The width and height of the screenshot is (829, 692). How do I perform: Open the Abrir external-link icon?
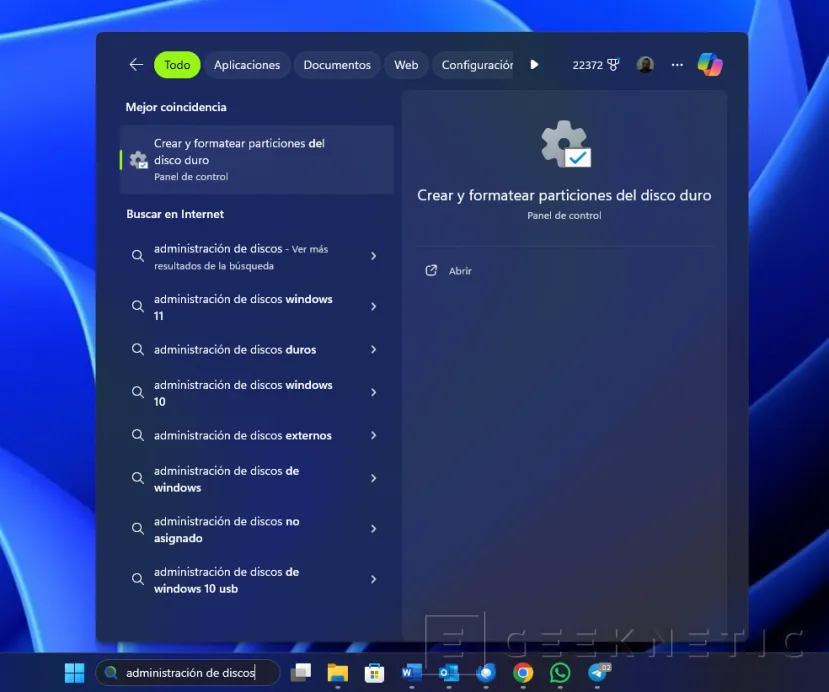click(x=432, y=270)
